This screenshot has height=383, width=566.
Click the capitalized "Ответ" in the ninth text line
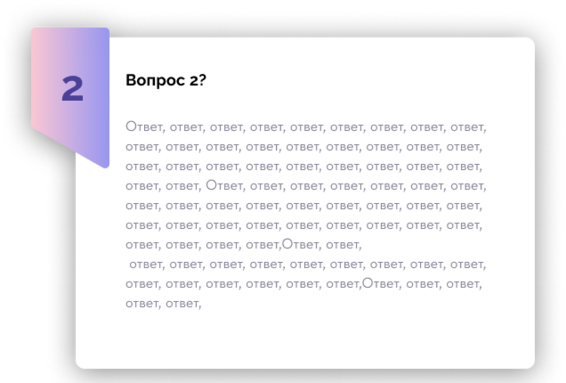[x=382, y=283]
